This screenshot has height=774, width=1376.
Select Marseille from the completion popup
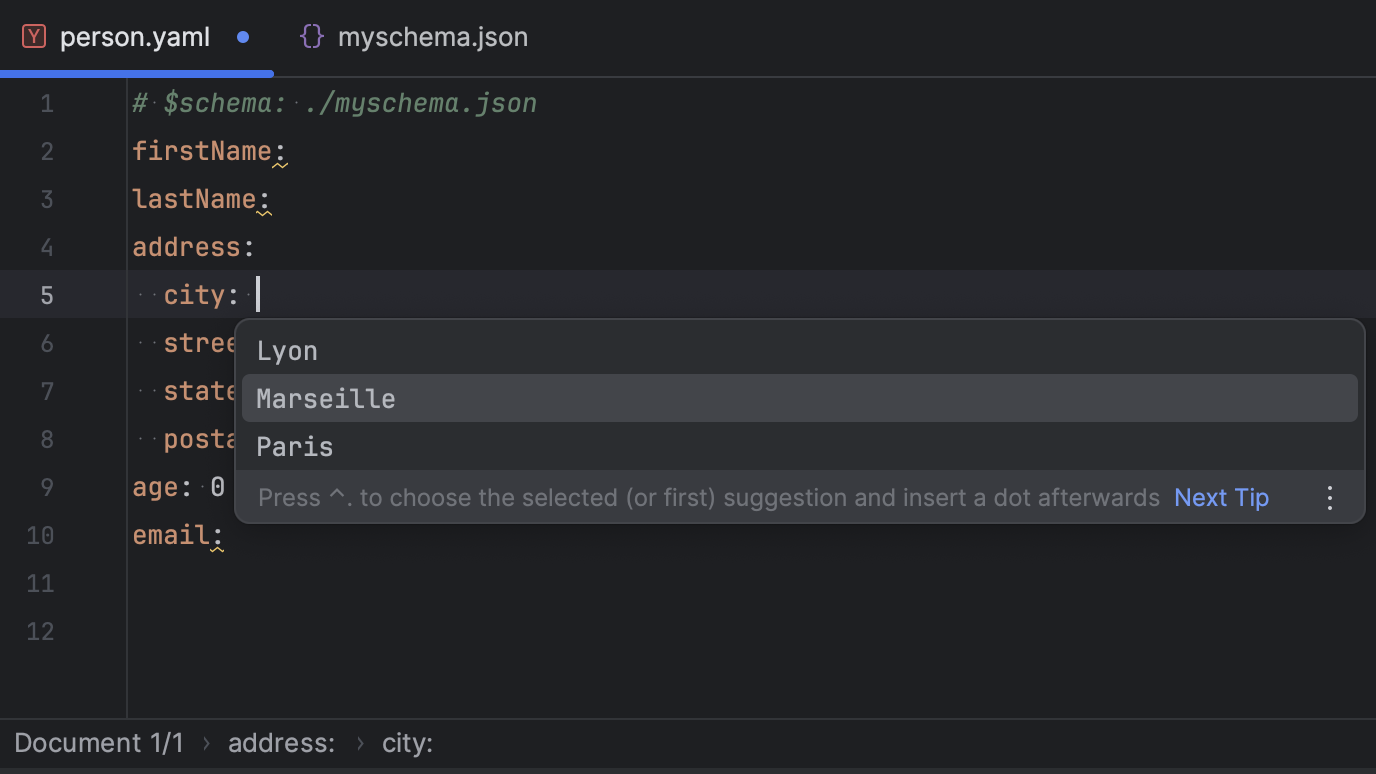pos(325,398)
